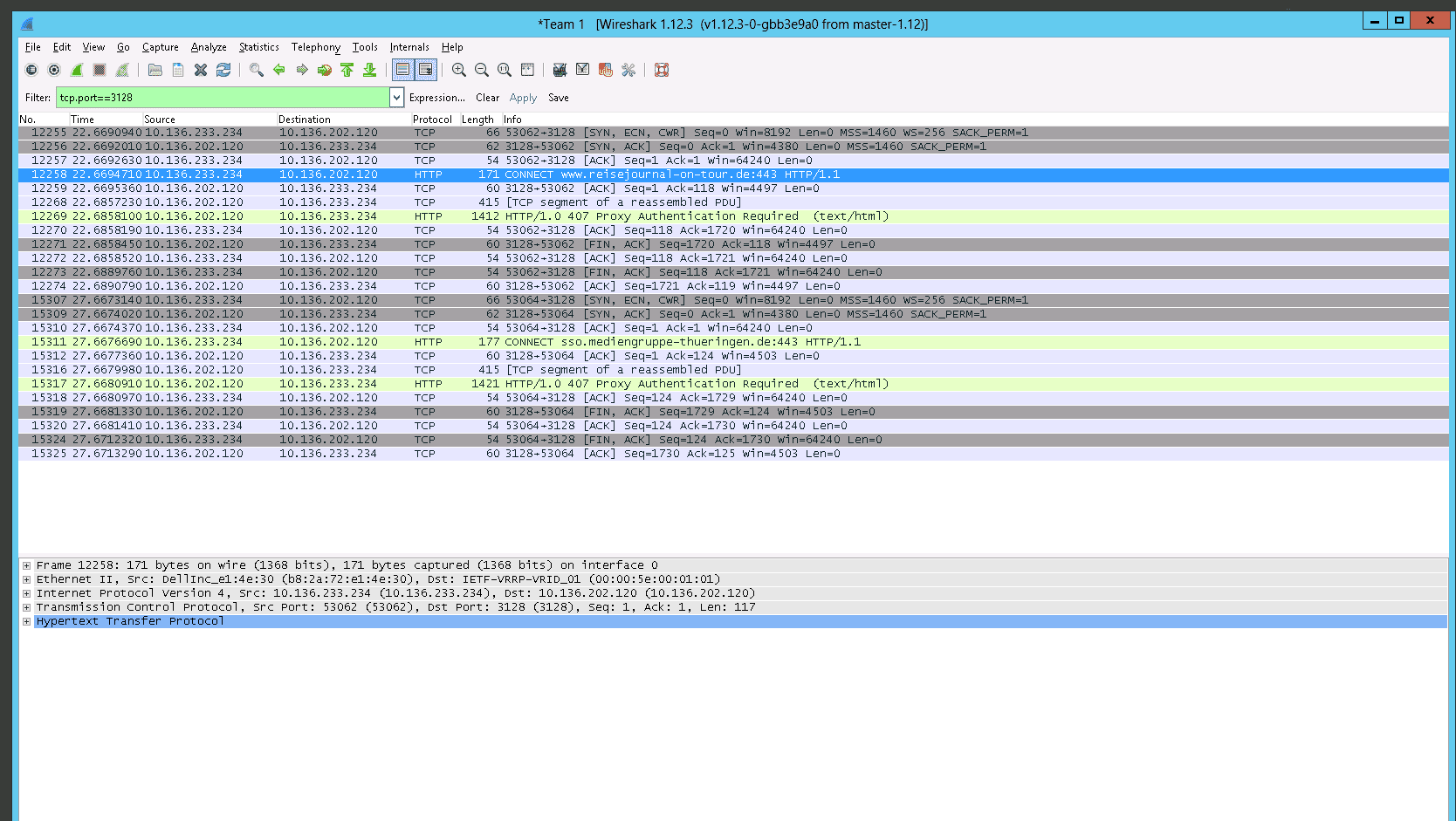Save this capture file icon
1456x821 pixels.
[178, 70]
